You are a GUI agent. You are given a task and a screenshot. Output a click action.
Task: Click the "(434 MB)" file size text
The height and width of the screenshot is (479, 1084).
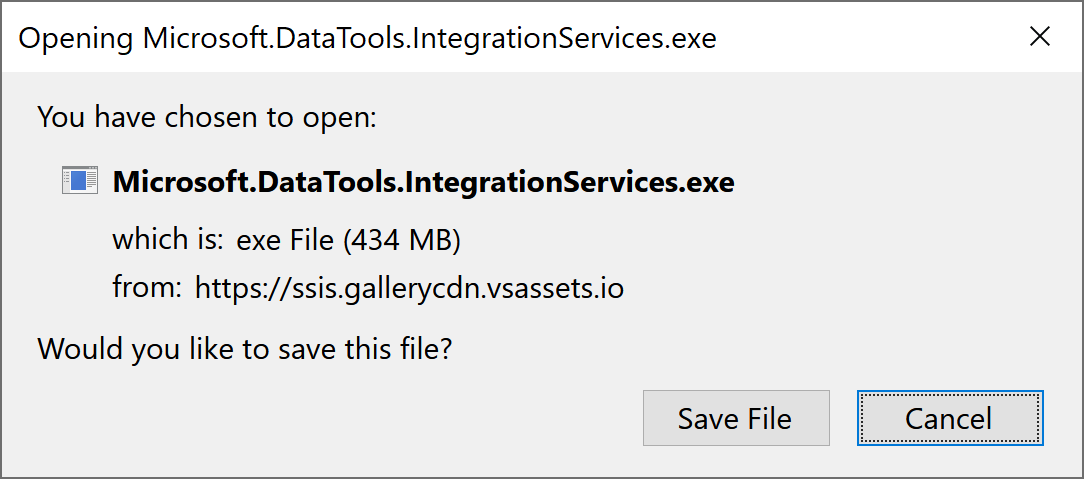(x=402, y=240)
